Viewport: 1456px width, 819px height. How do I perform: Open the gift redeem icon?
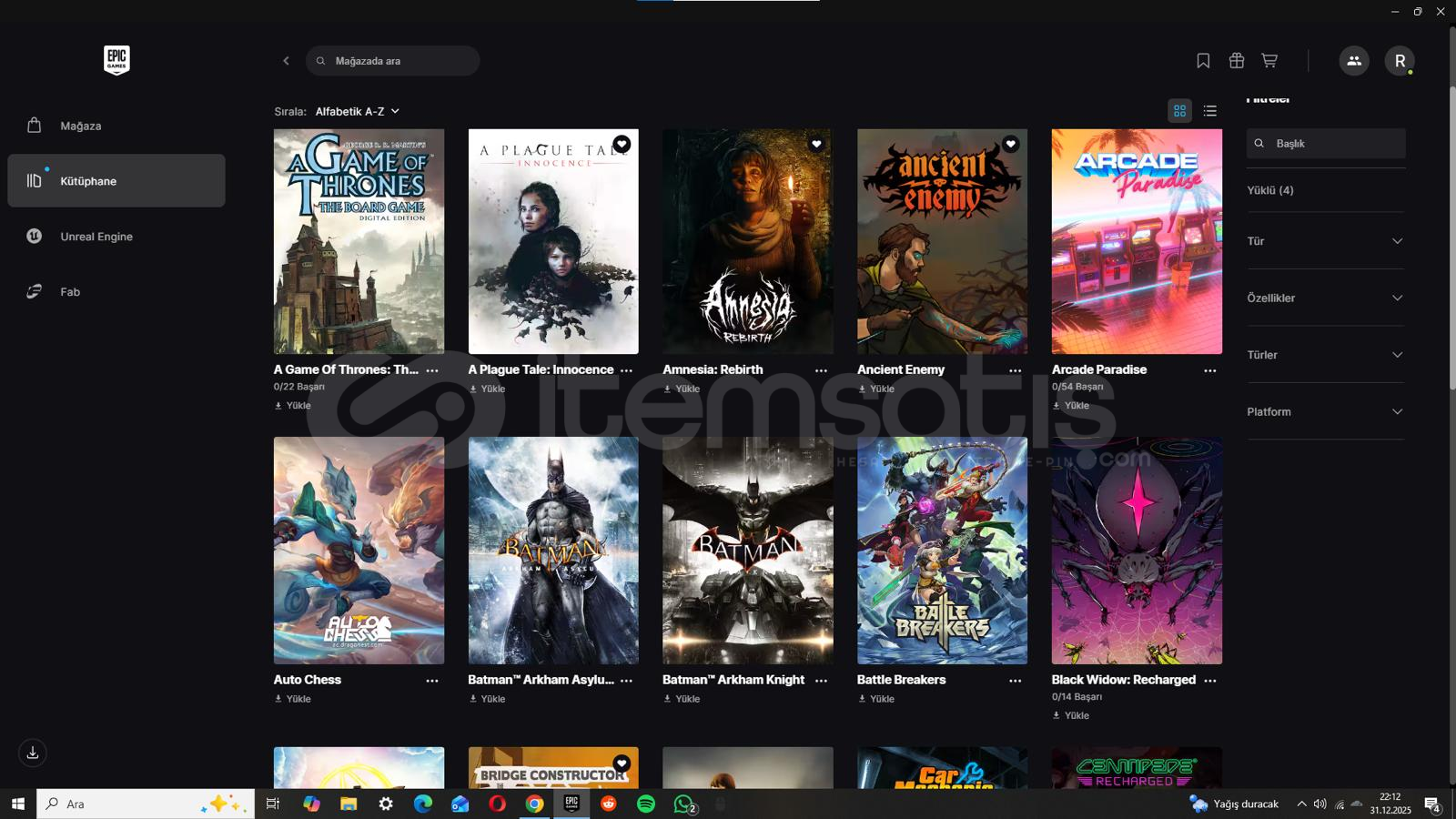click(x=1236, y=61)
